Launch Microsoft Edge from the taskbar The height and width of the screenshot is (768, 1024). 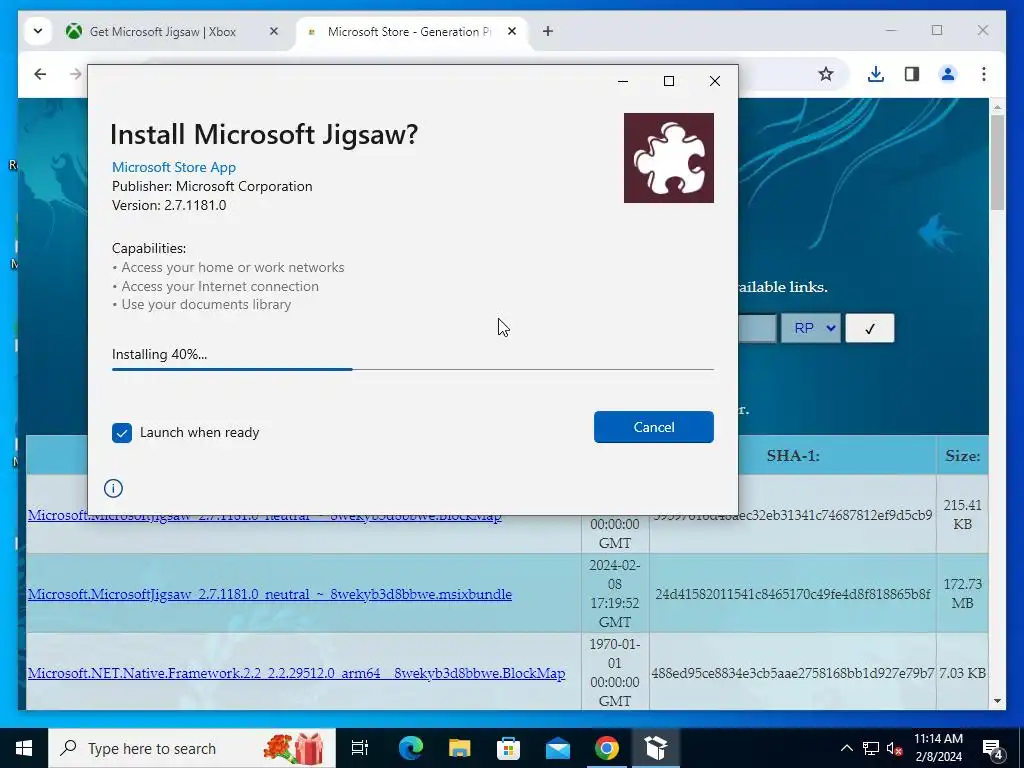[x=411, y=748]
